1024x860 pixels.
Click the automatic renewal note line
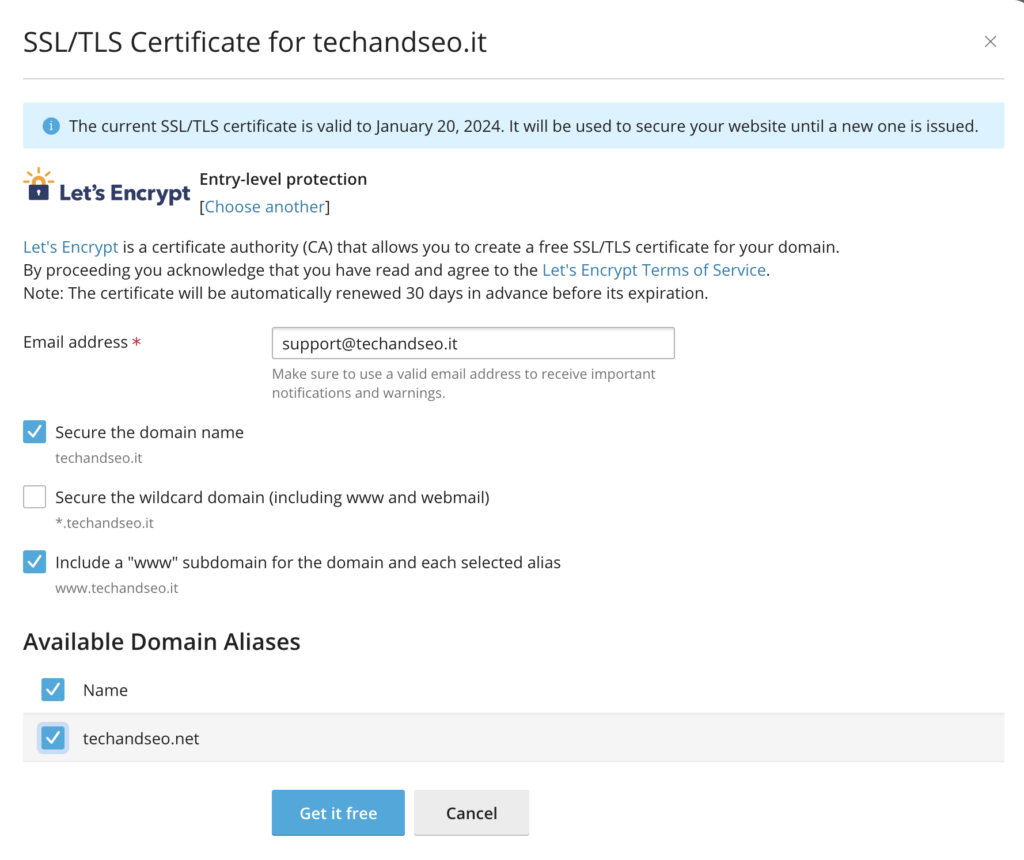pos(366,293)
